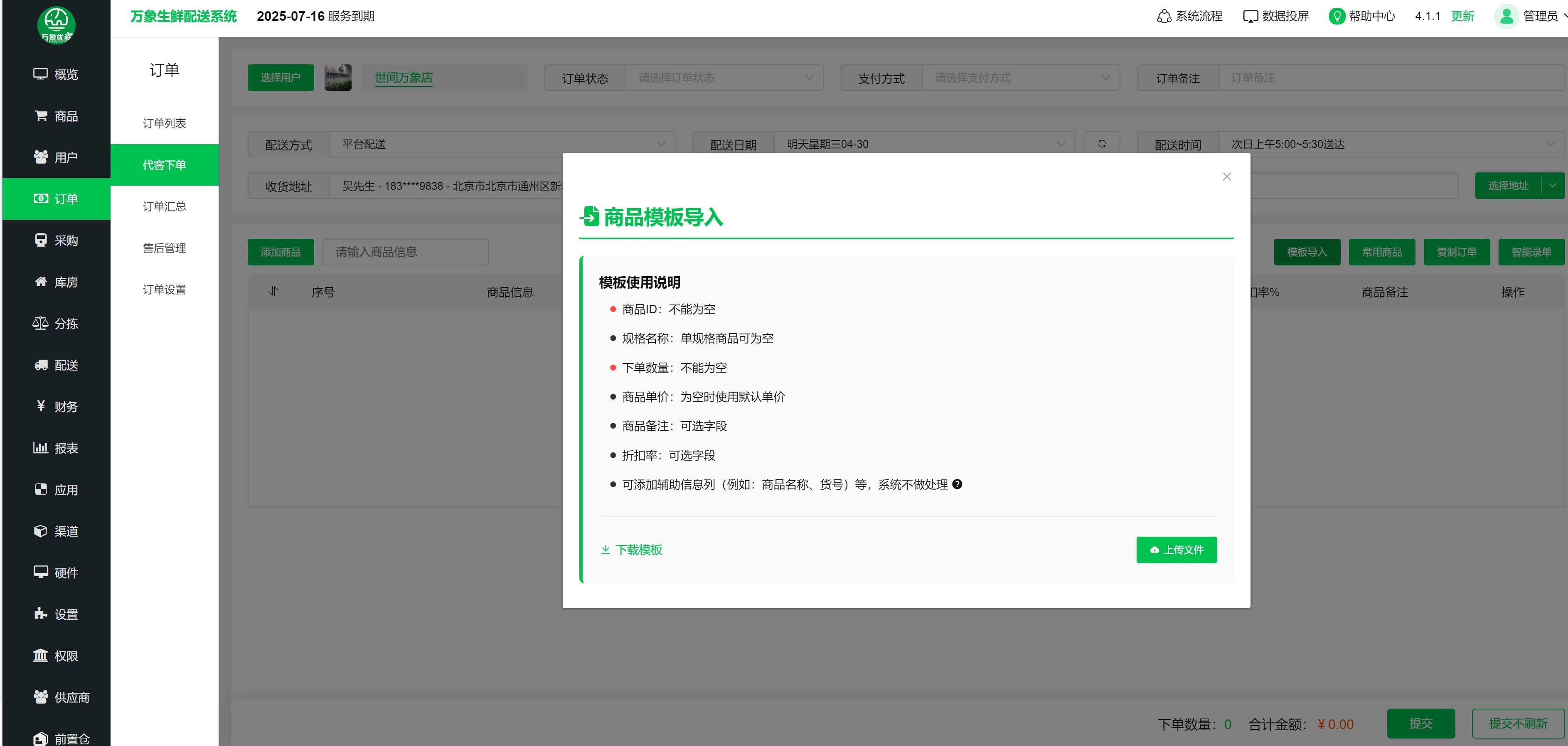1568x746 pixels.
Task: Click the sort arrows icon in table header
Action: [273, 292]
